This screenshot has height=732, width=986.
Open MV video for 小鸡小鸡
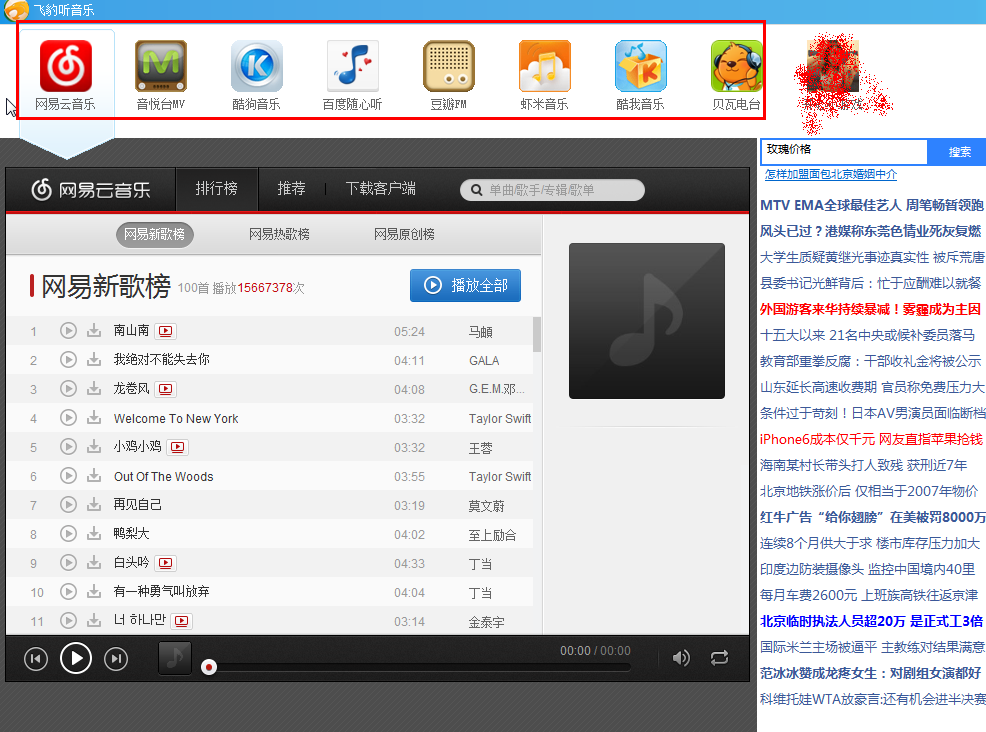(x=178, y=447)
